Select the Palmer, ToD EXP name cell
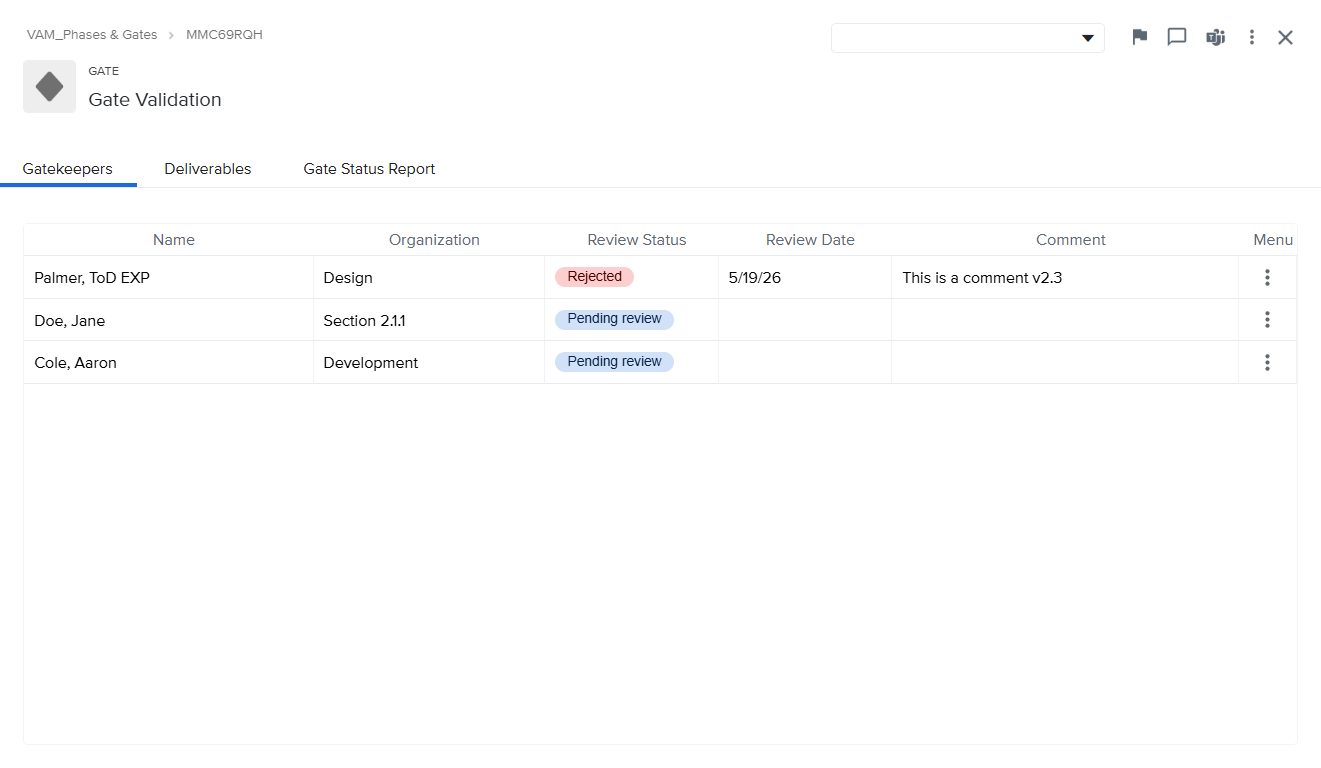Screen dimensions: 1321x768 [x=169, y=277]
